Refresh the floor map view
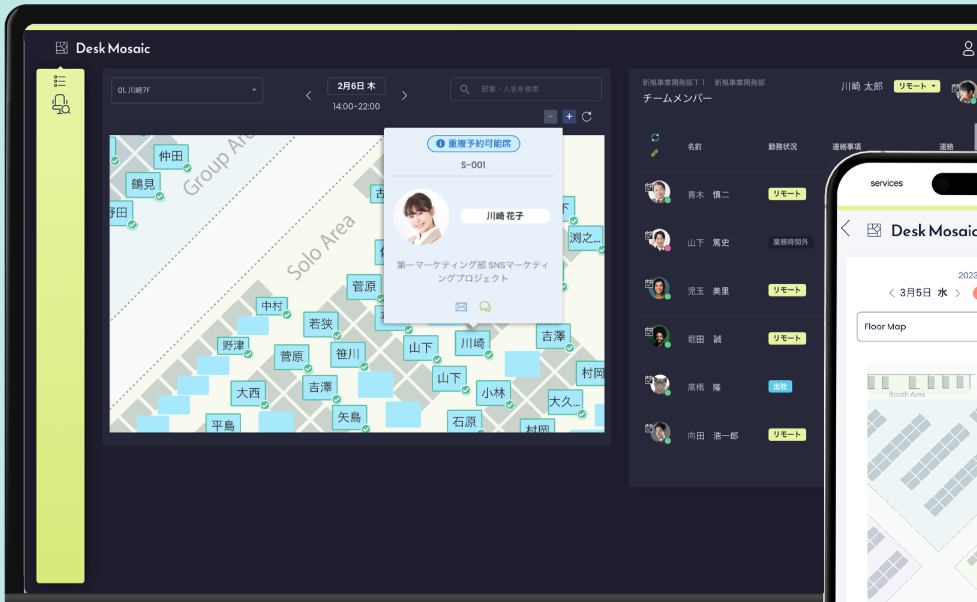The image size is (977, 602). tap(587, 117)
